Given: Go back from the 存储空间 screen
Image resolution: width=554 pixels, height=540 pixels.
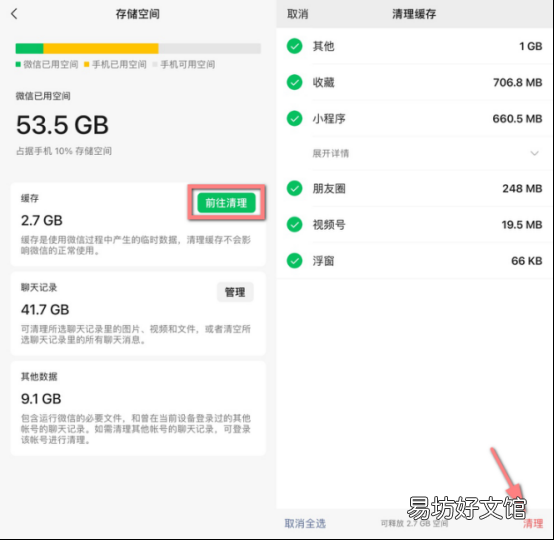Looking at the screenshot, I should pos(14,14).
